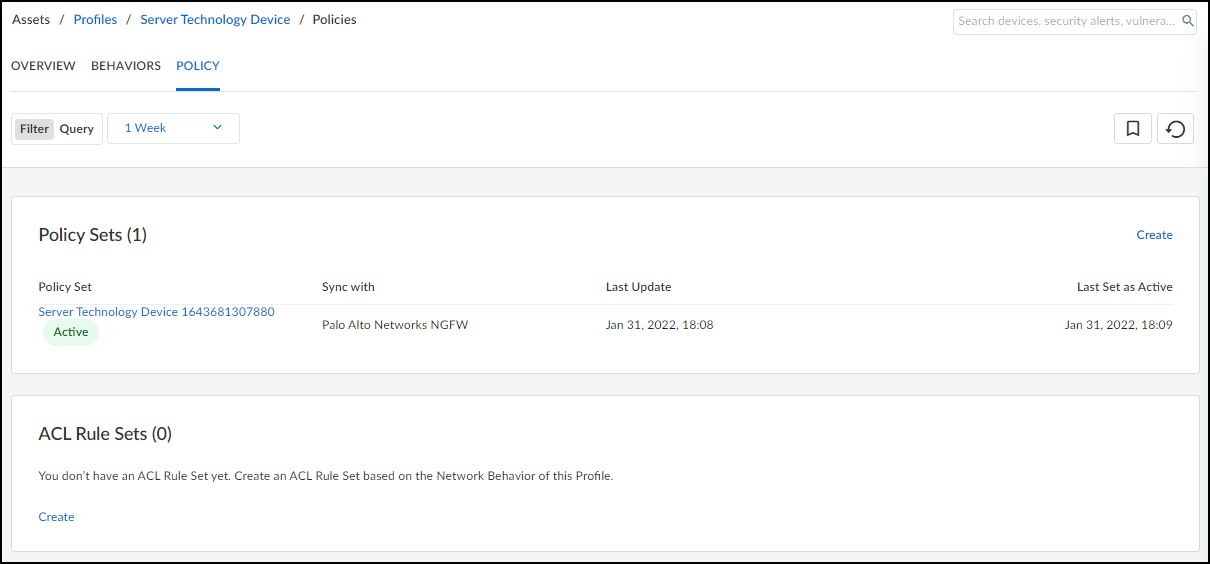This screenshot has width=1210, height=564.
Task: Open the Overview tab
Action: [43, 66]
